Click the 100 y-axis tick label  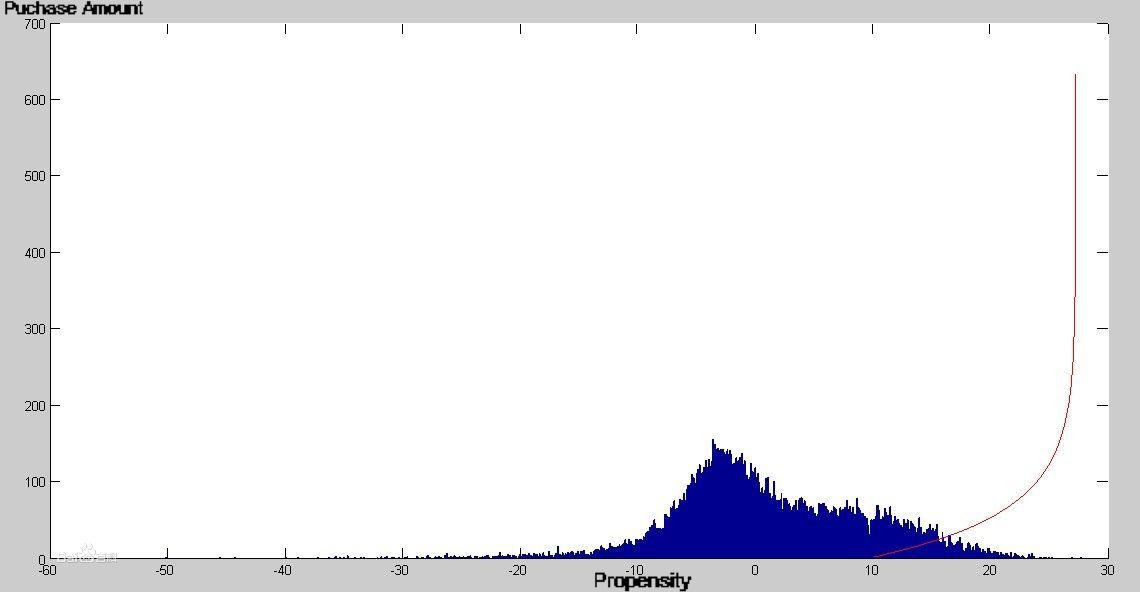(x=34, y=482)
